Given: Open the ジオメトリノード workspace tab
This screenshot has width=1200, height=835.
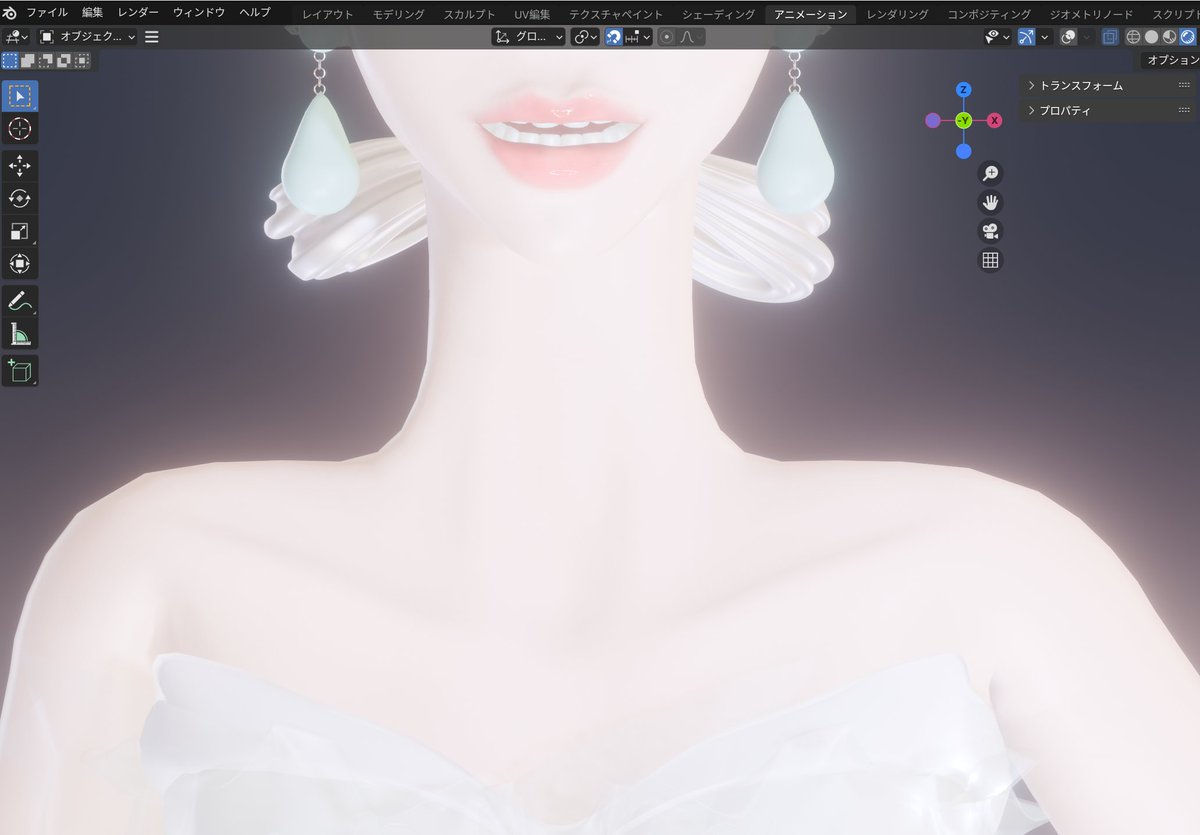Looking at the screenshot, I should 1092,14.
